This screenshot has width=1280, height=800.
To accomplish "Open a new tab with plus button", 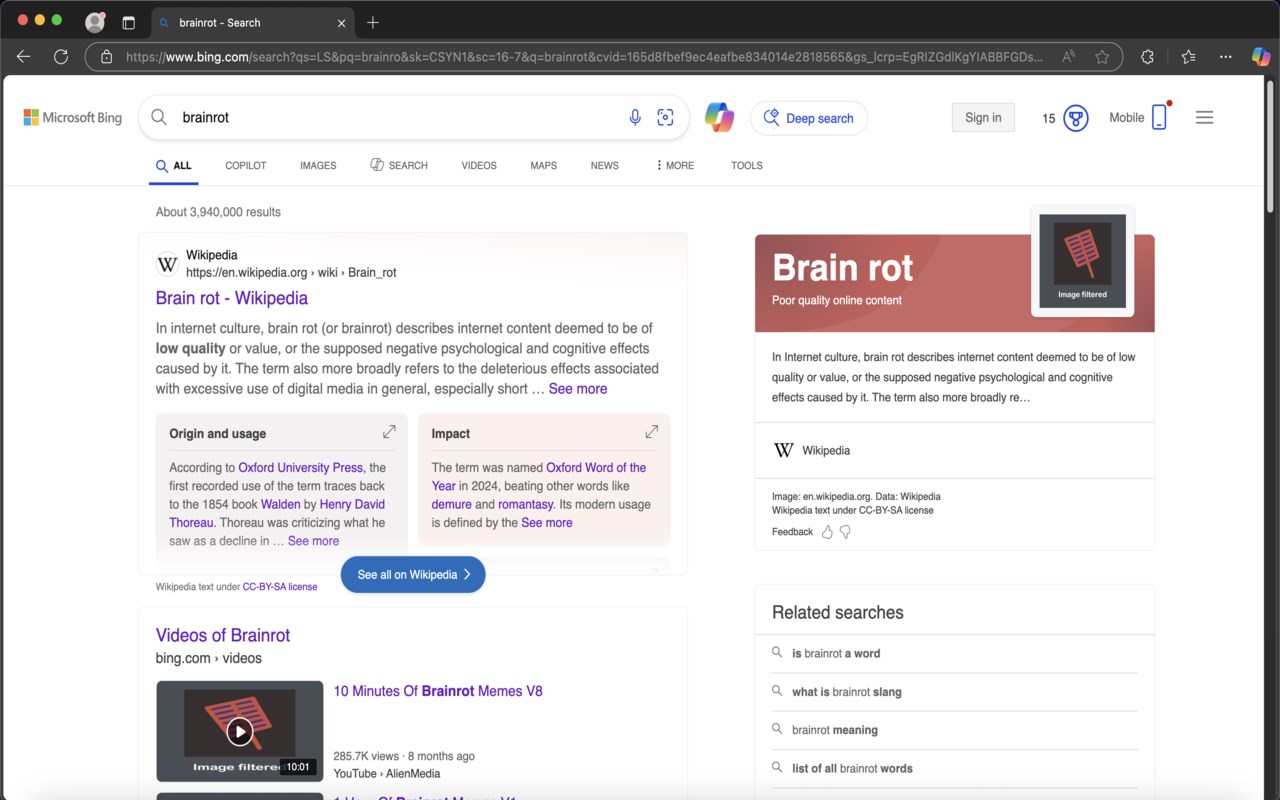I will [x=373, y=22].
